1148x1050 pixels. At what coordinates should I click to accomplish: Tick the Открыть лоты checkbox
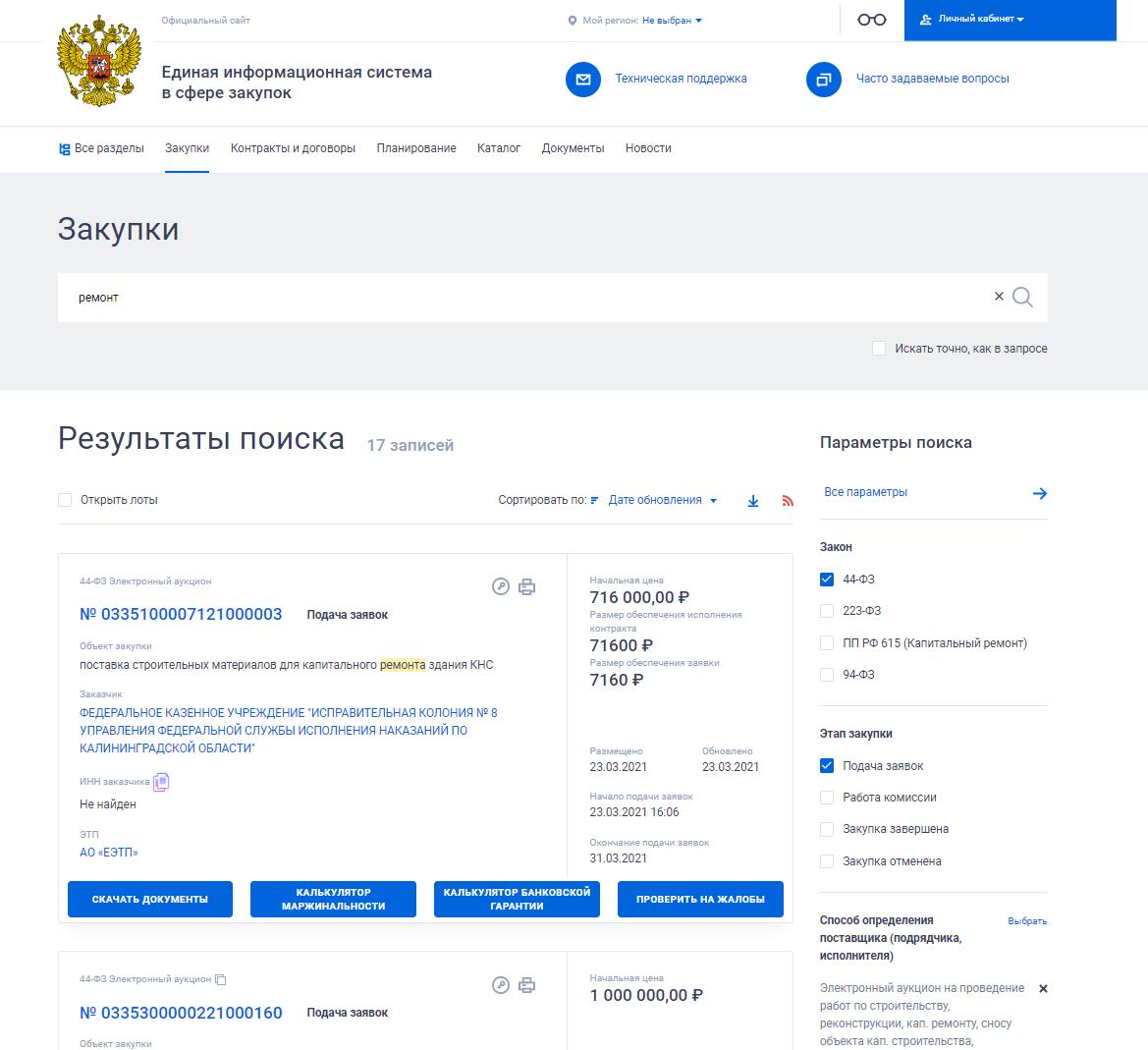[x=65, y=500]
